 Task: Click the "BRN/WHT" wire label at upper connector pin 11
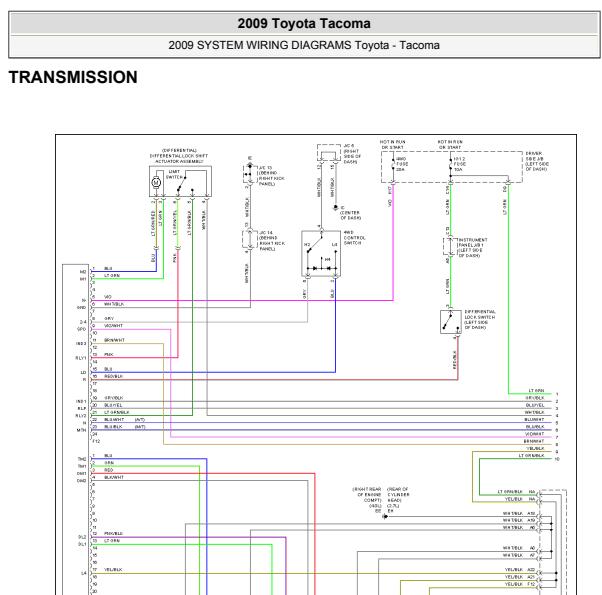click(114, 340)
